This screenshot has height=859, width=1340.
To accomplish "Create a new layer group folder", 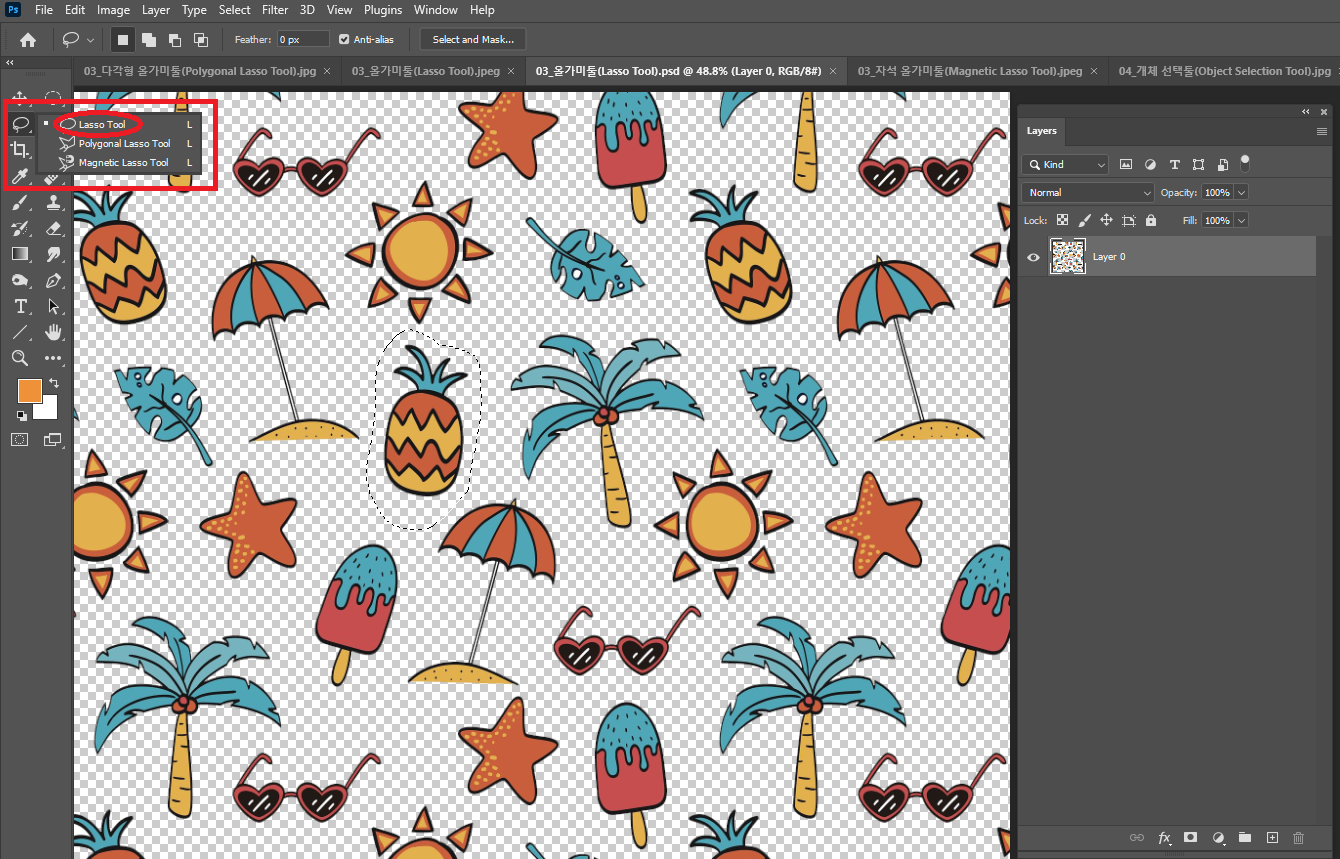I will 1245,837.
